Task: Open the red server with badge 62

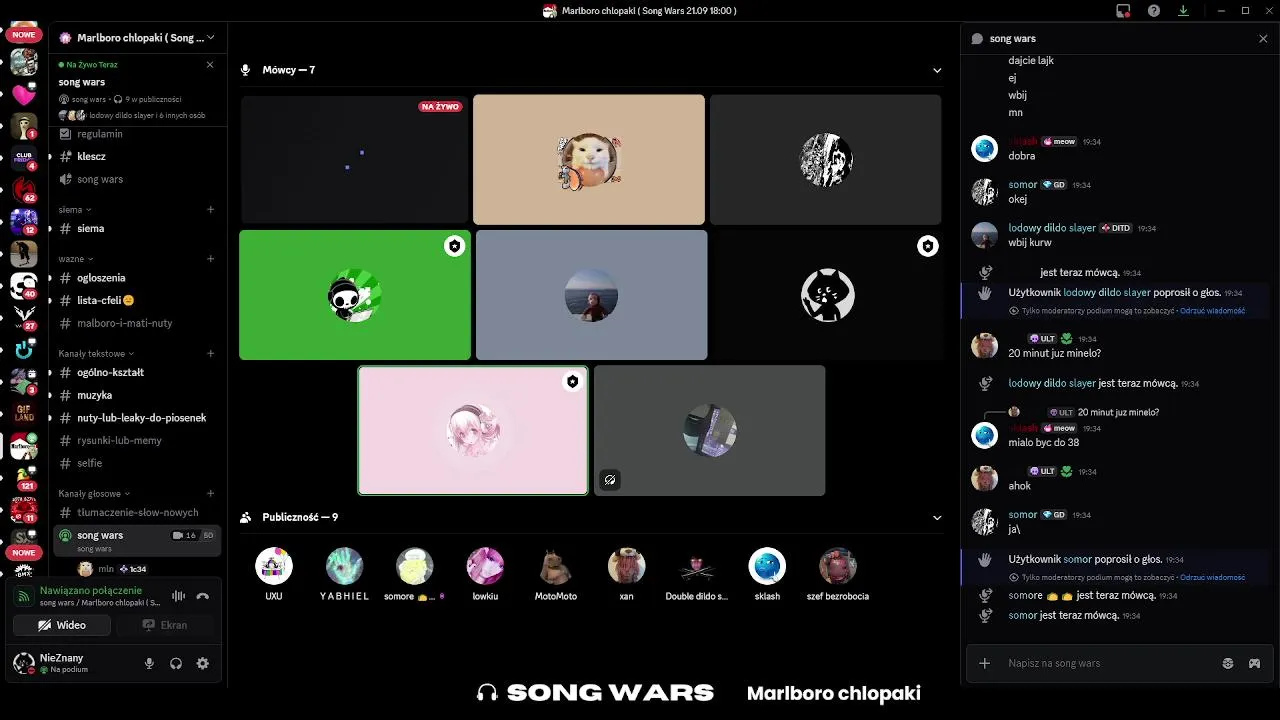Action: coord(24,191)
